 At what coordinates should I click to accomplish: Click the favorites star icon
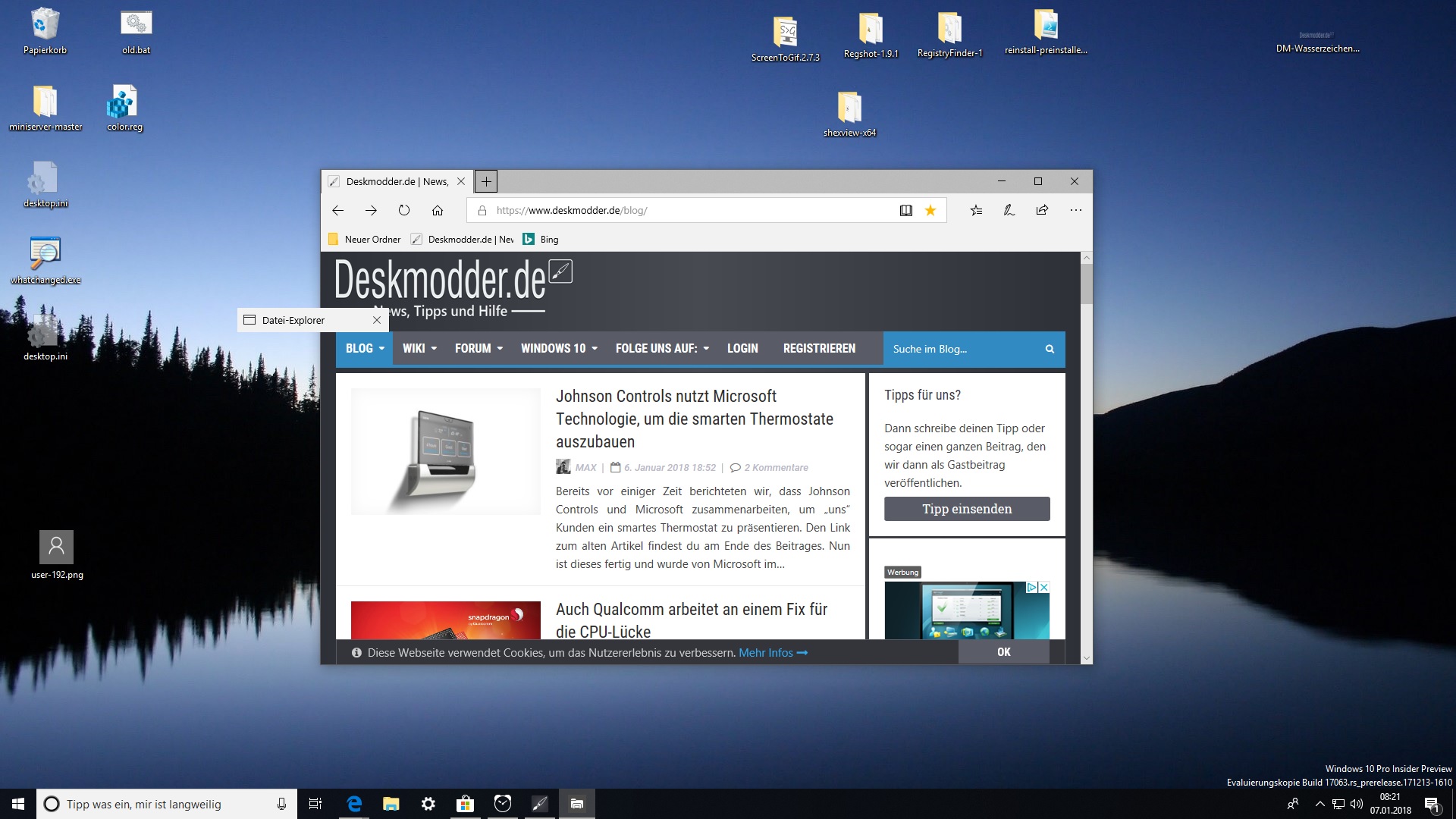pos(930,211)
